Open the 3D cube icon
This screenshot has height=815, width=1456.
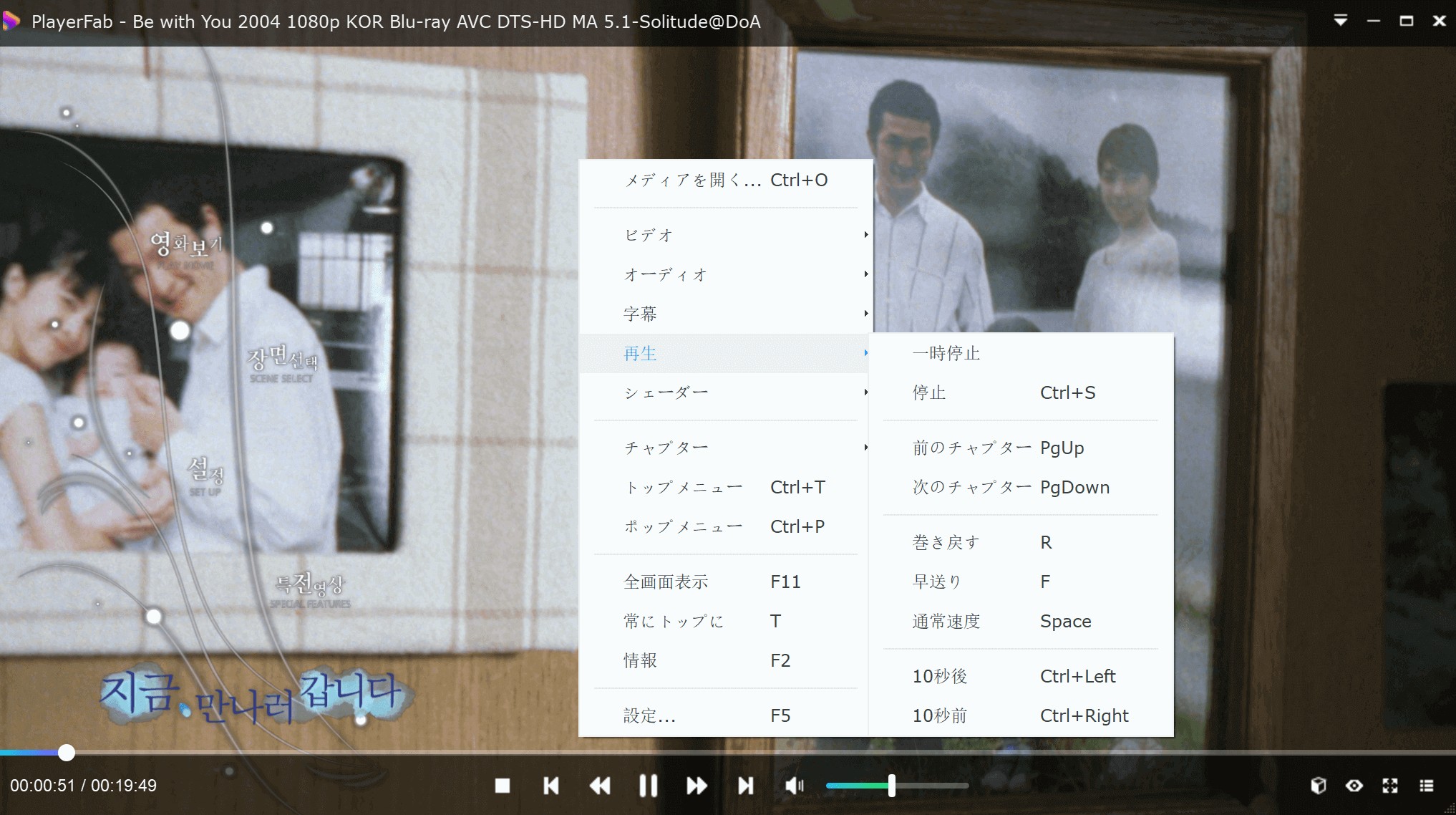[x=1319, y=786]
